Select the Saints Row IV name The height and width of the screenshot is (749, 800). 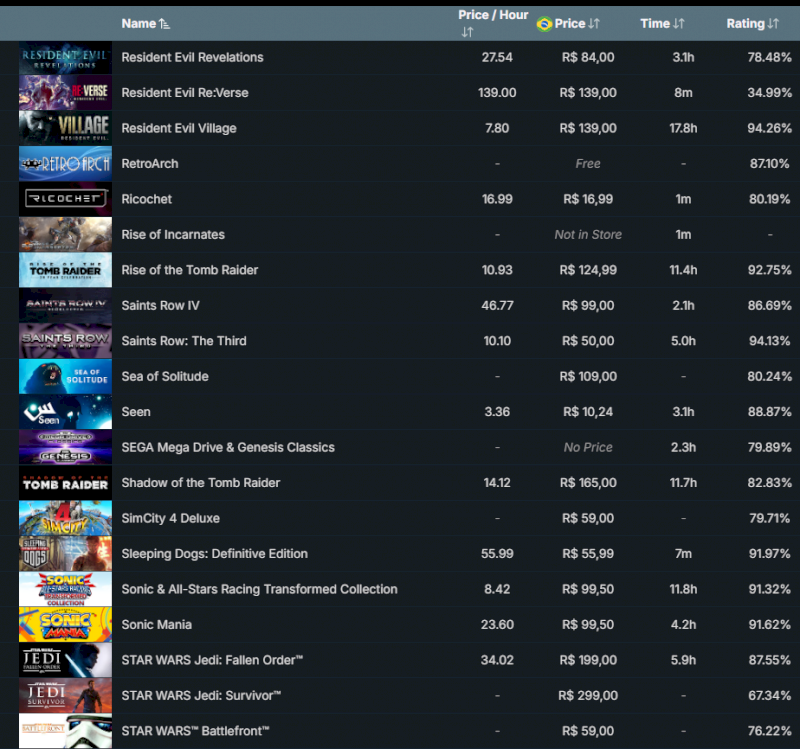tap(160, 306)
